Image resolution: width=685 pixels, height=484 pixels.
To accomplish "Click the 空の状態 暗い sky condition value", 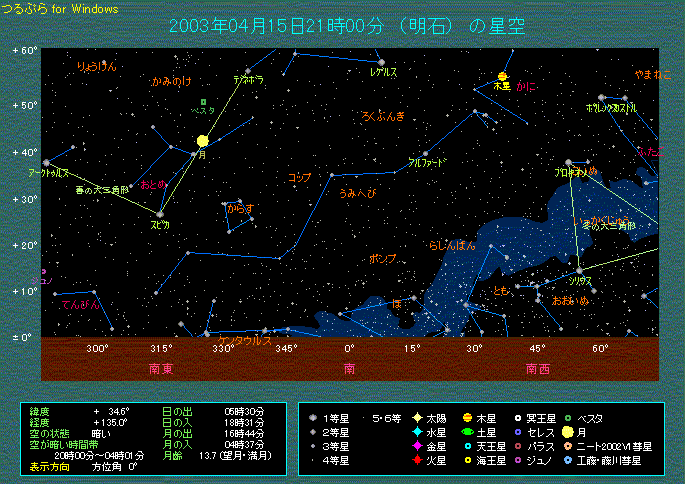I will (101, 434).
